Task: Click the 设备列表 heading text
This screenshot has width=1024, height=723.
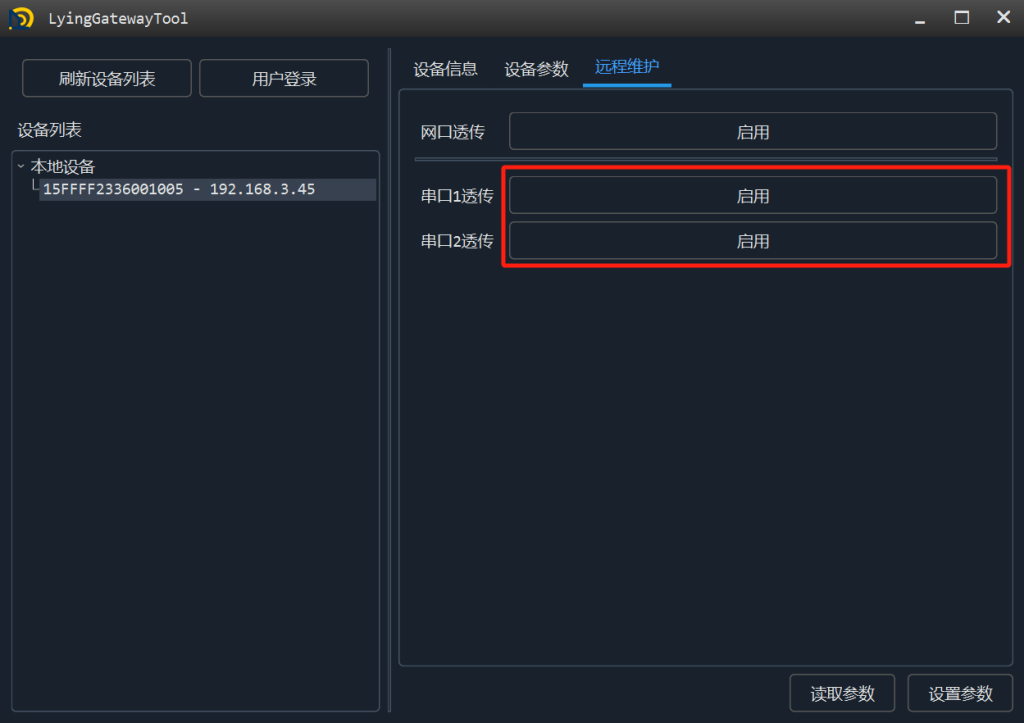Action: click(x=50, y=130)
